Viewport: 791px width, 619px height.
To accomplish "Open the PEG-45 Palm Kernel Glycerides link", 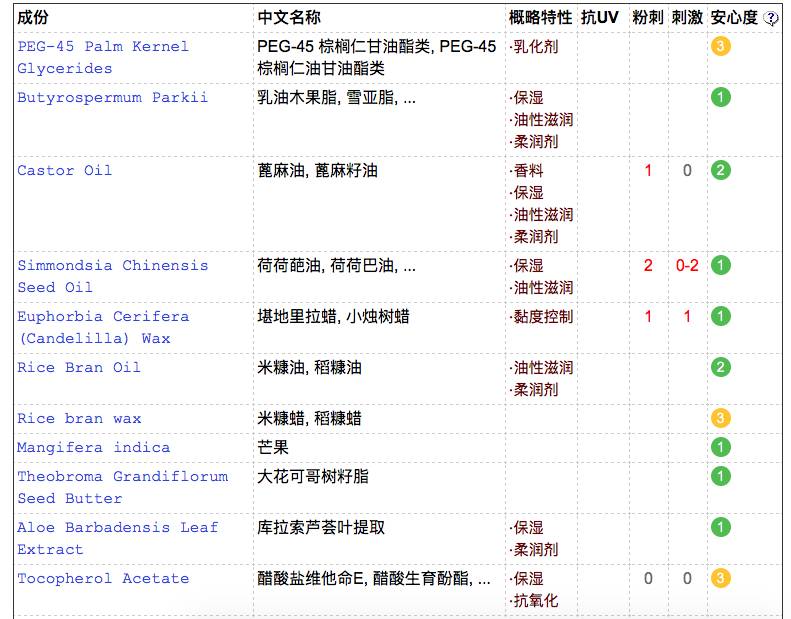I will pos(103,58).
